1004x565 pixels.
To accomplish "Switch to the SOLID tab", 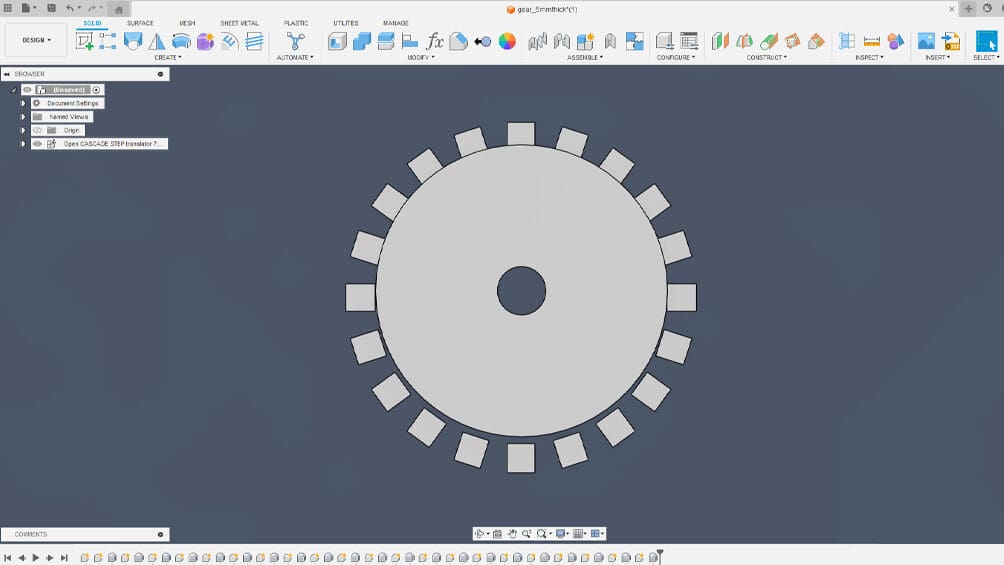I will pyautogui.click(x=92, y=23).
